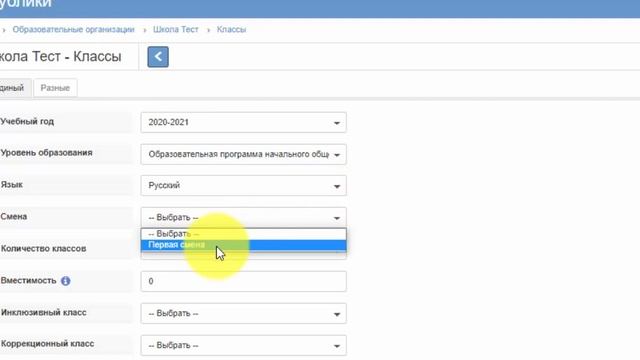Click the Вместимость input field
The width and height of the screenshot is (640, 360).
(243, 281)
